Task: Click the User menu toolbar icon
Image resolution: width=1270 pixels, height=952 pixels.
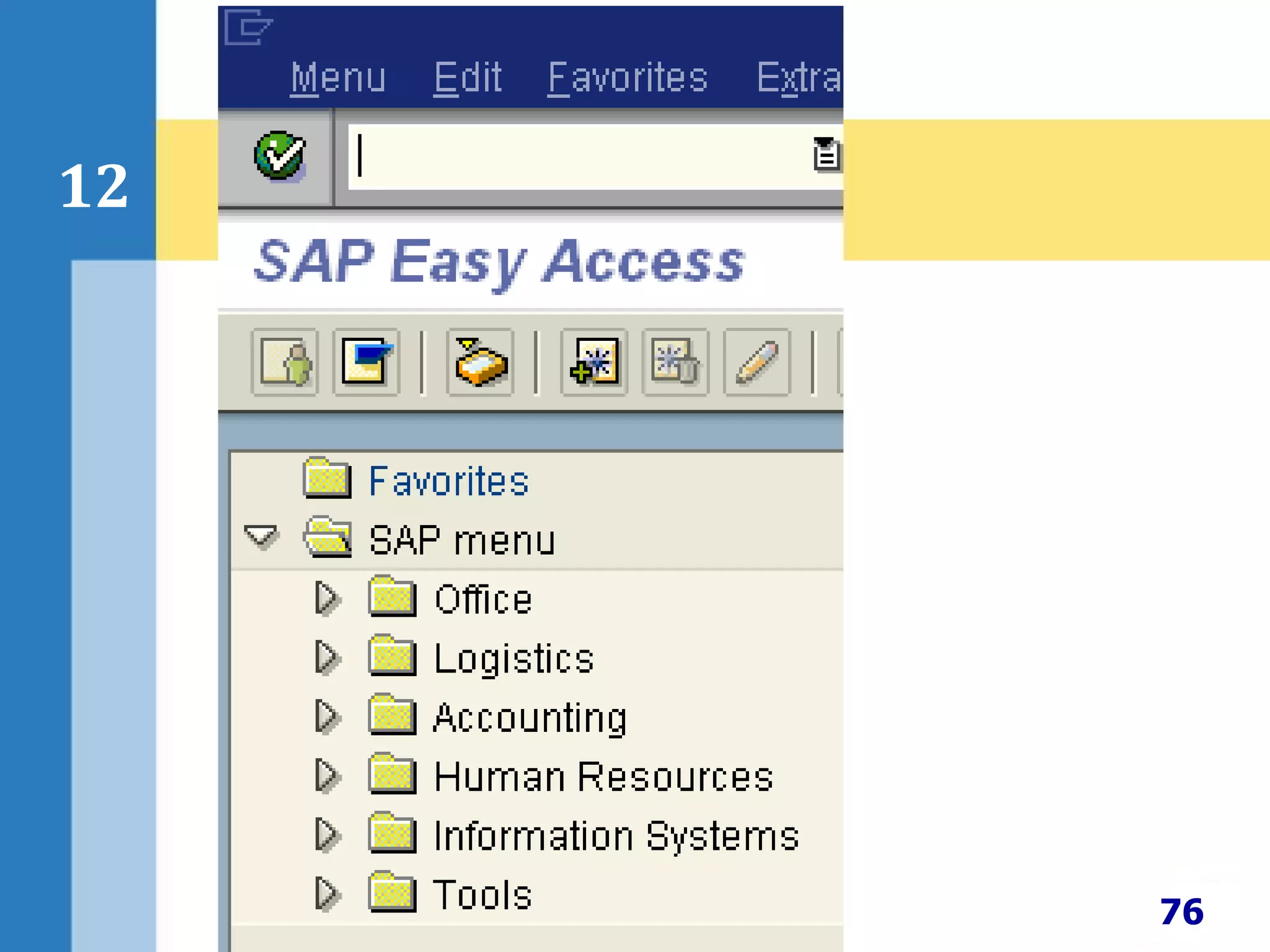Action: tap(285, 362)
